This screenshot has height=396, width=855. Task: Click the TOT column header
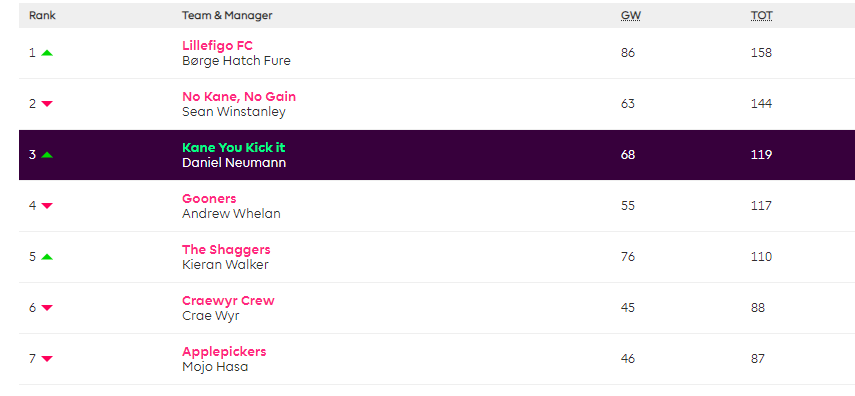coord(761,16)
